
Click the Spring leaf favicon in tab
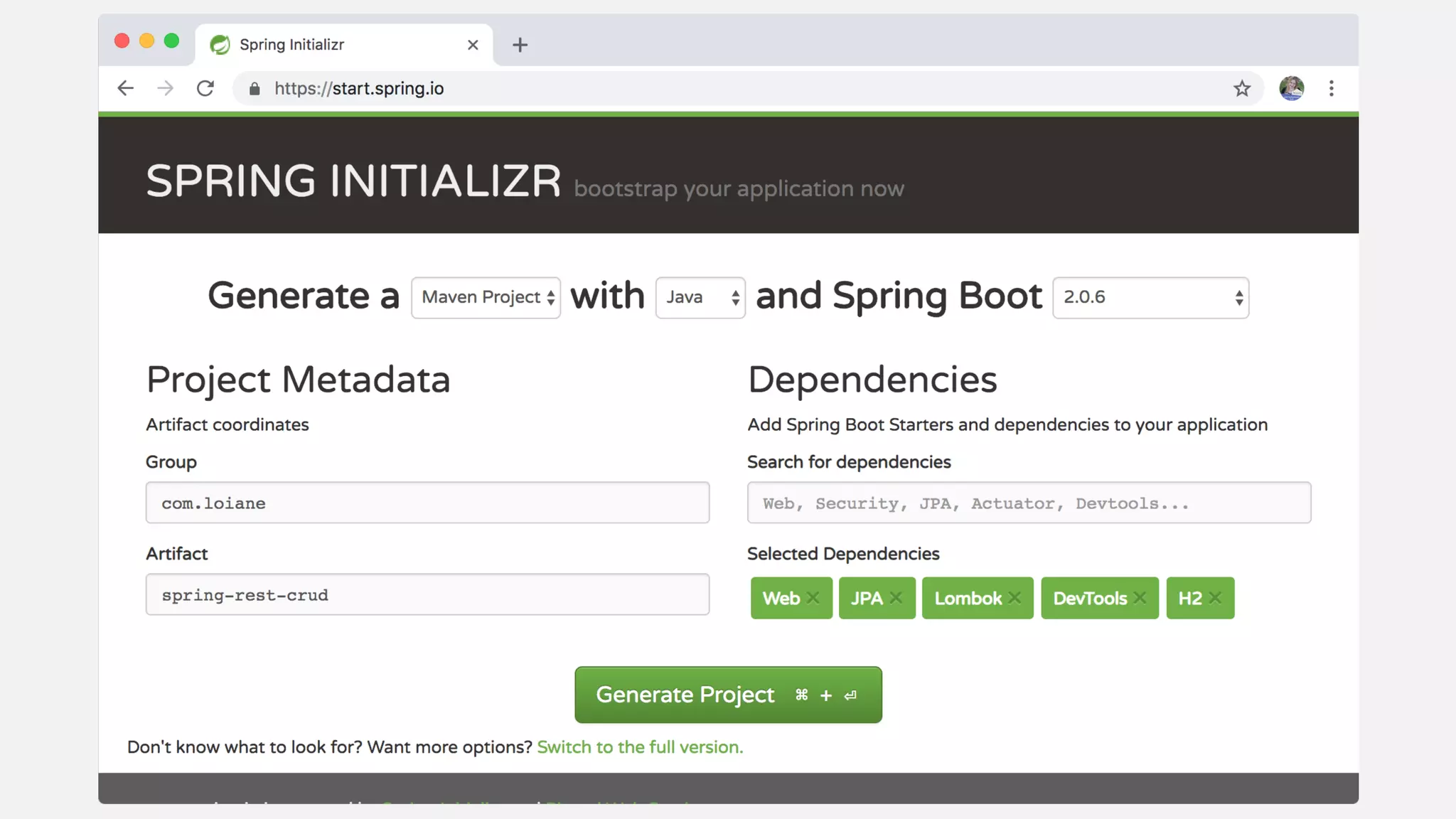pyautogui.click(x=220, y=45)
